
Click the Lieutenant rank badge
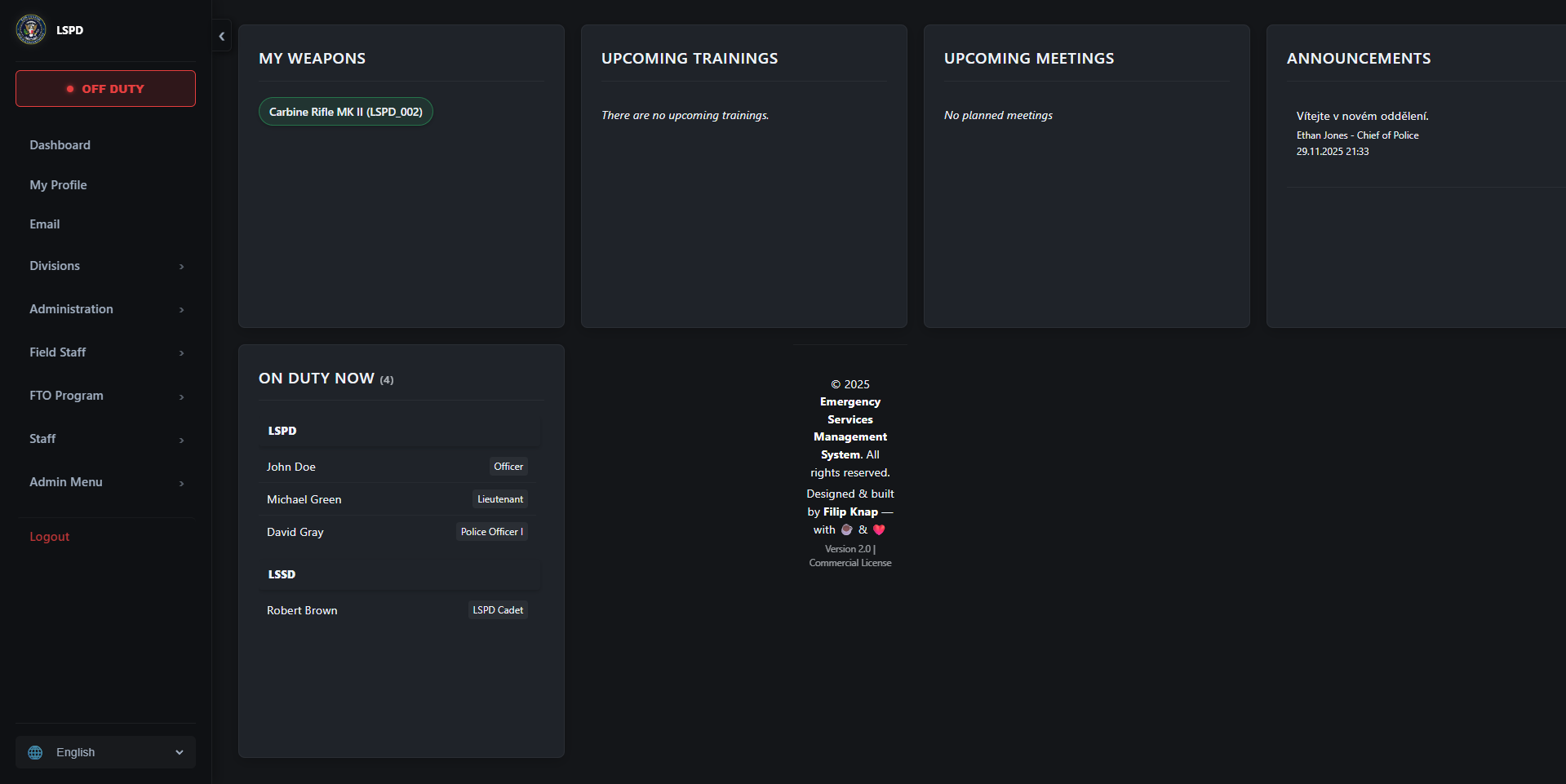pos(500,499)
